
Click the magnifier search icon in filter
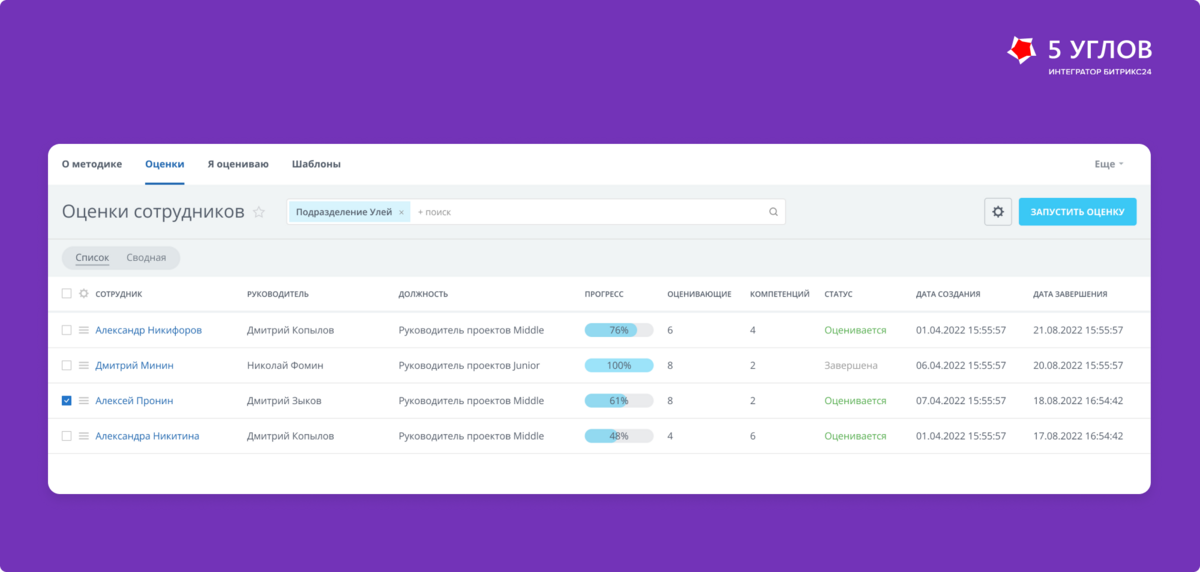[x=773, y=212]
